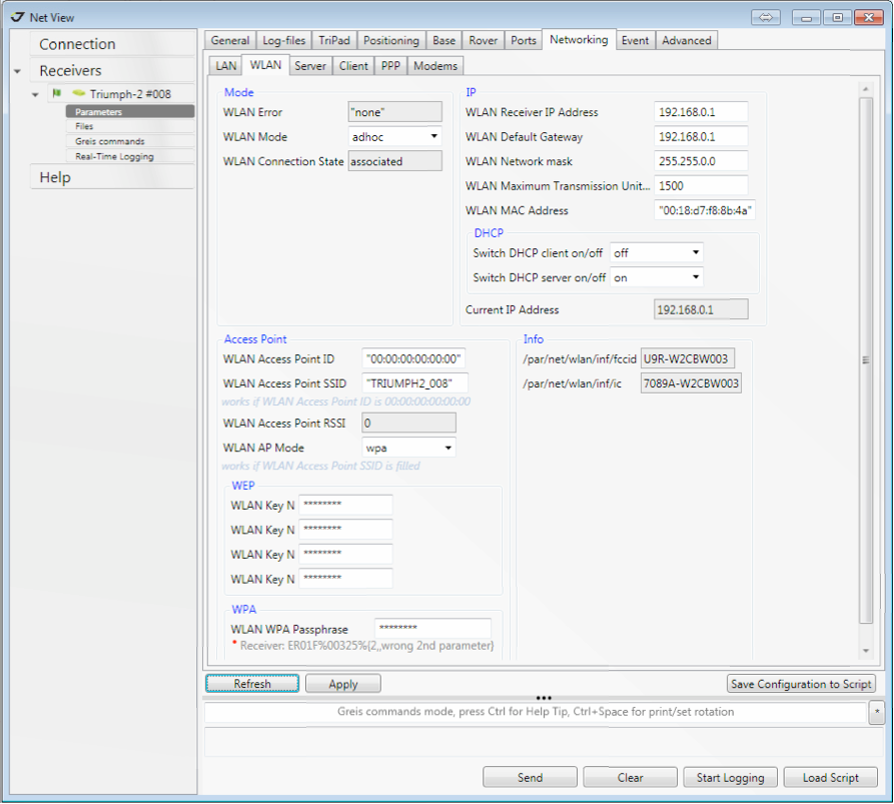Click Start Logging

(x=730, y=777)
